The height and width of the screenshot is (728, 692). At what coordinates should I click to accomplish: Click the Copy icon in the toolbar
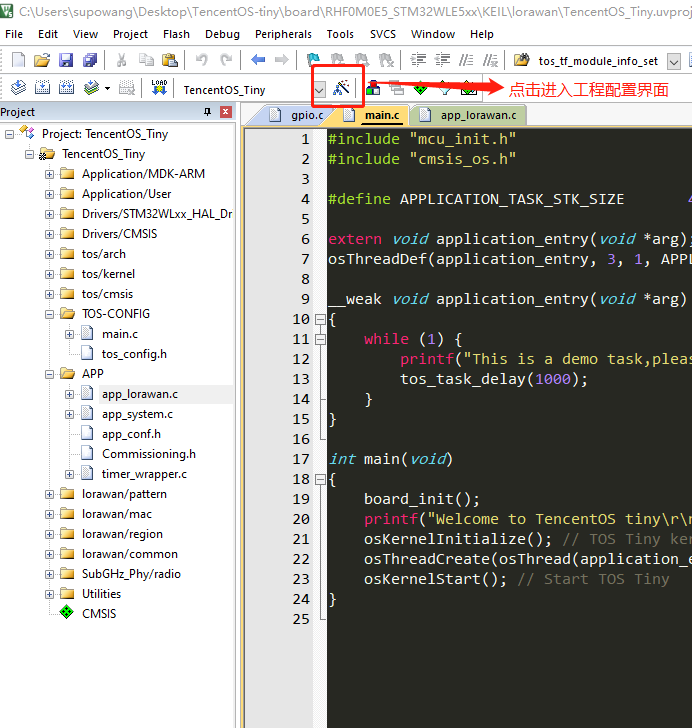click(x=146, y=60)
